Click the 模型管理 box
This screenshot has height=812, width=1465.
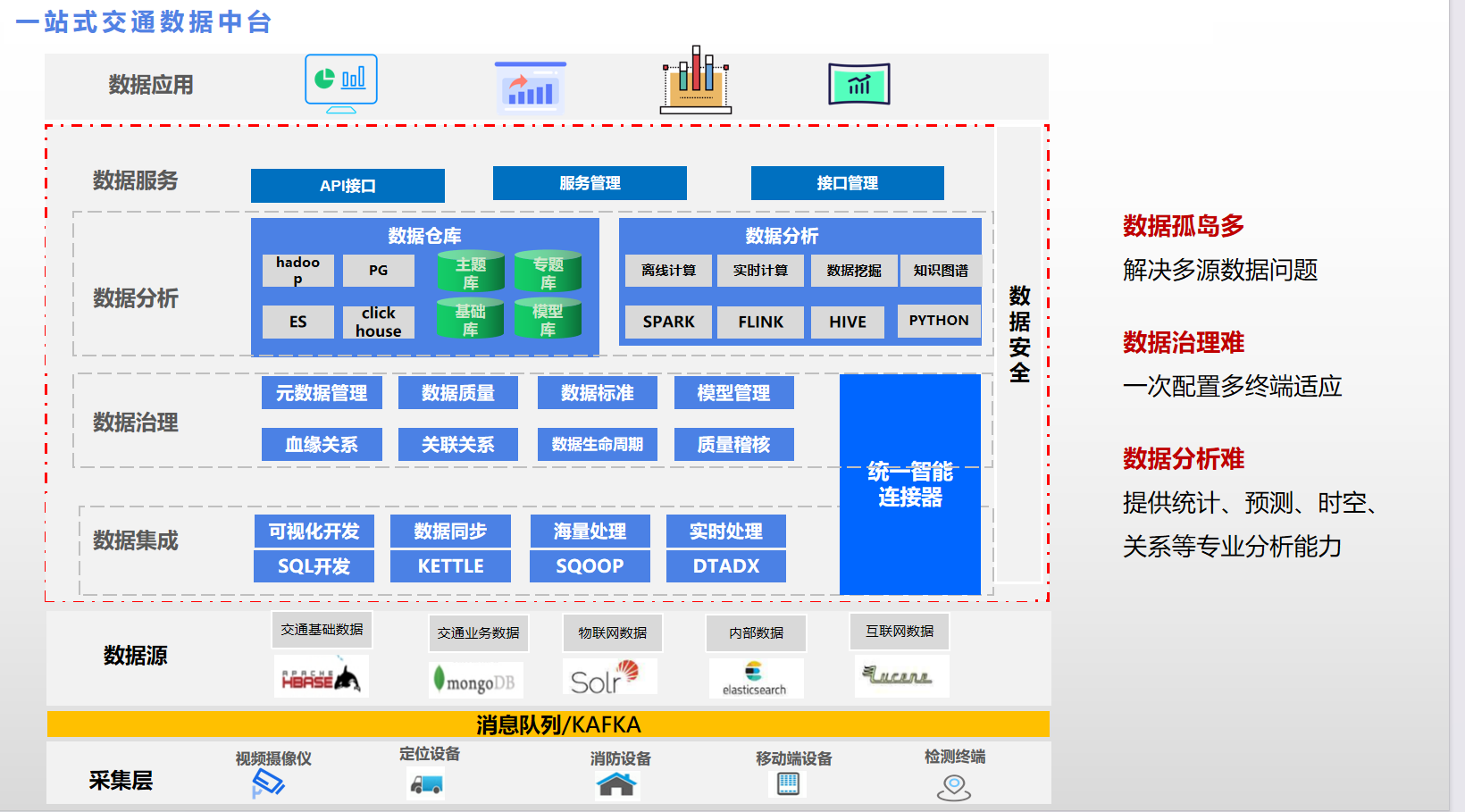click(x=733, y=393)
